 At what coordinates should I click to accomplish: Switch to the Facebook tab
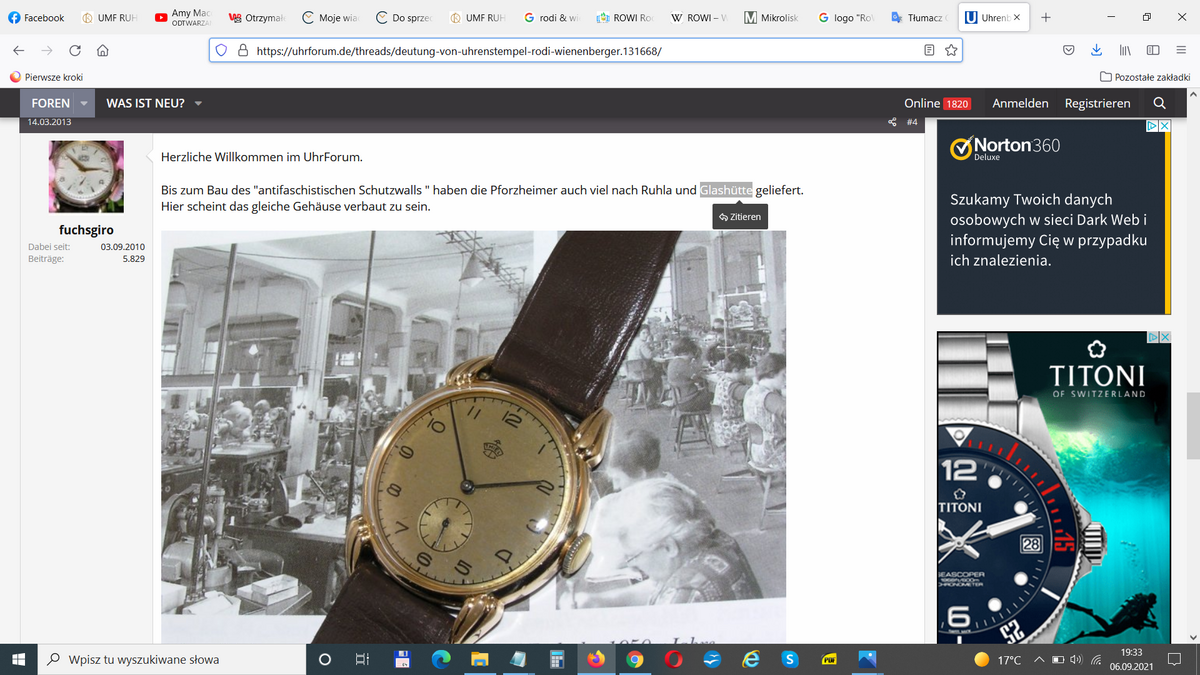(36, 17)
